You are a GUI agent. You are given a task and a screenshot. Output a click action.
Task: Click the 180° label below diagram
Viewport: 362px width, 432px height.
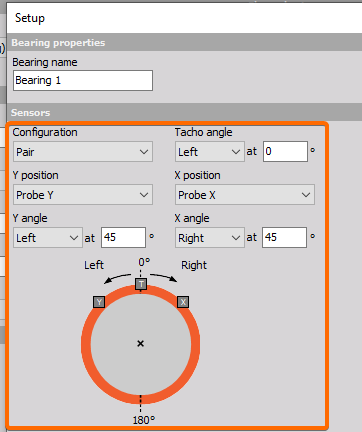pos(144,420)
